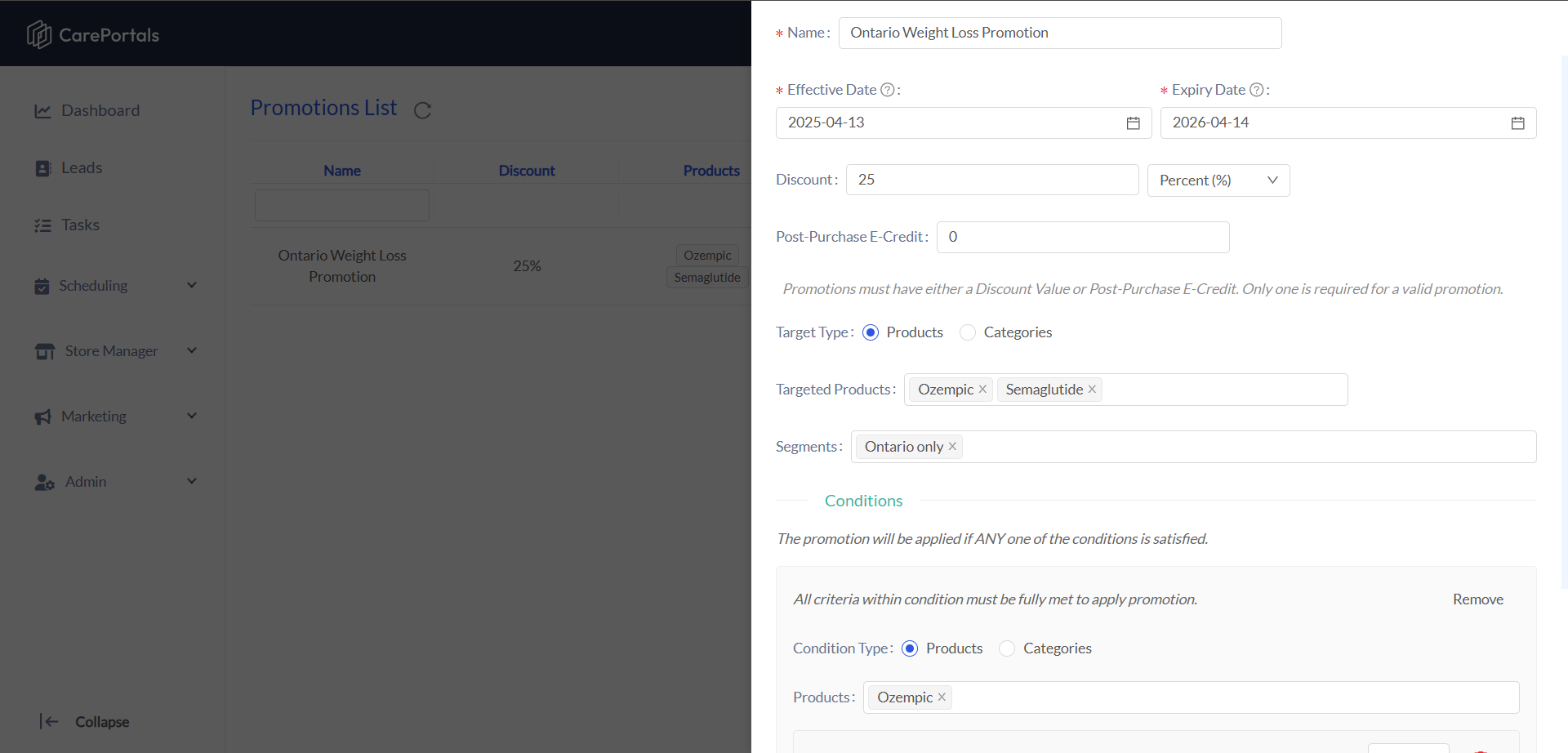Select Categories as the Target Type

968,332
